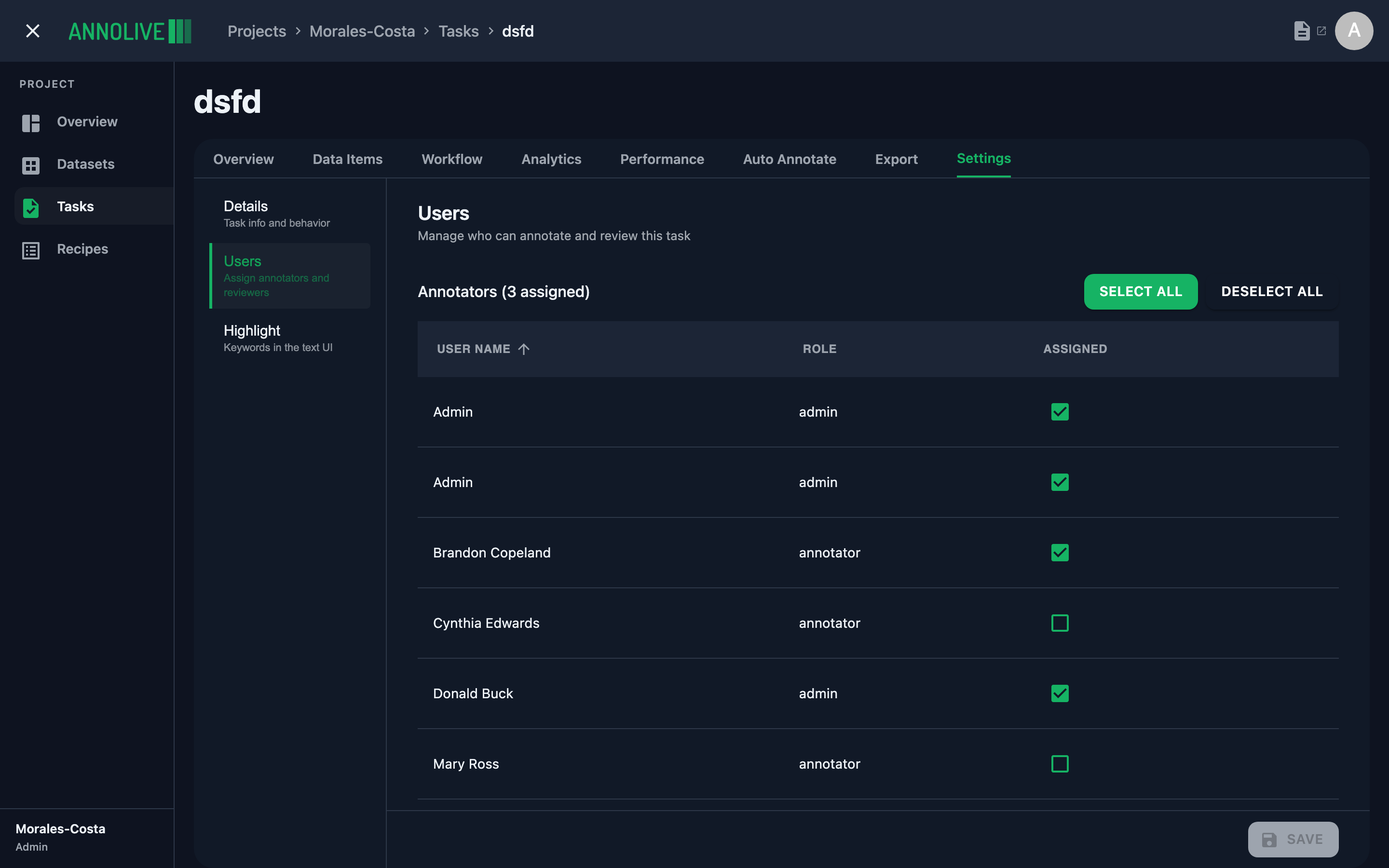Select the Settings tab

click(x=983, y=159)
